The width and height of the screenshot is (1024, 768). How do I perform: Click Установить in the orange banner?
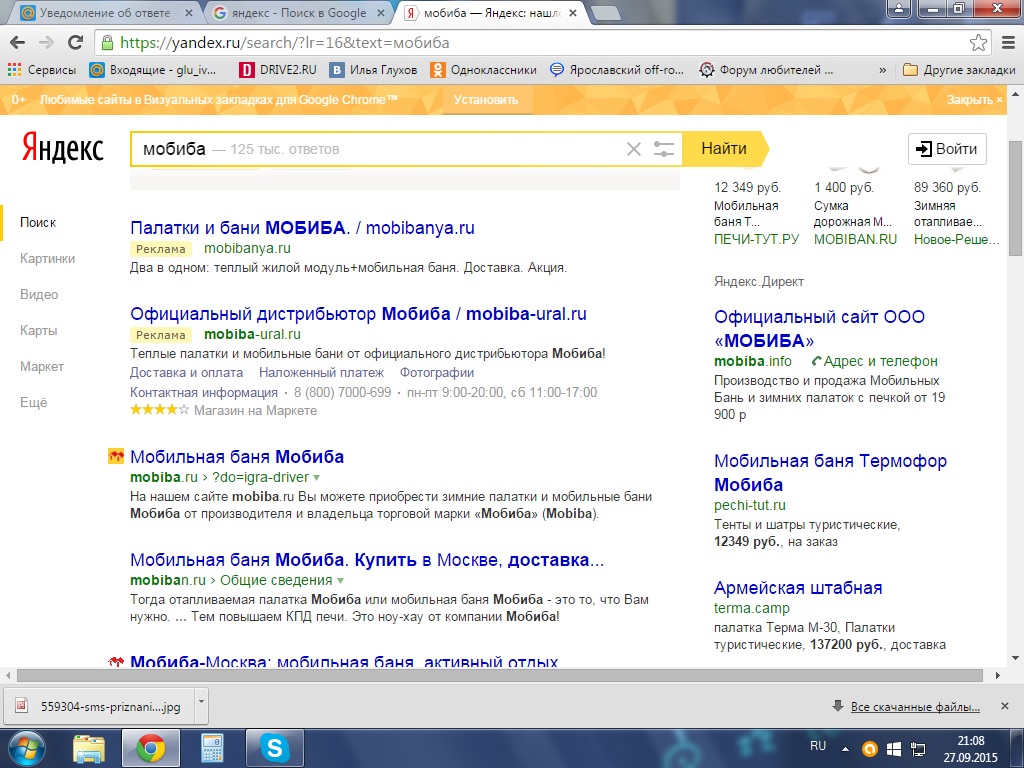pos(486,100)
